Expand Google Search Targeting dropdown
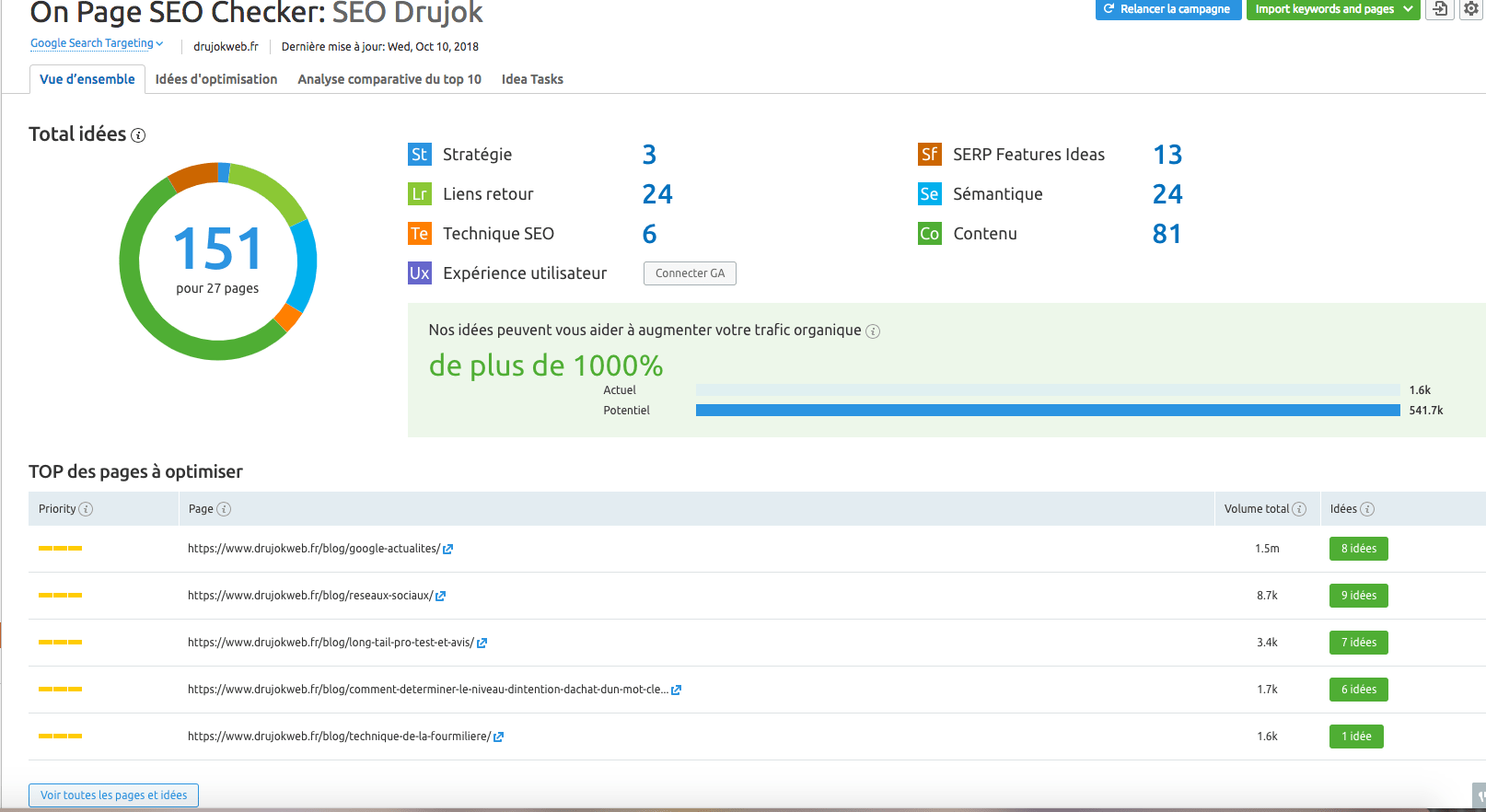Screen dimensions: 1486x812 [x=97, y=43]
